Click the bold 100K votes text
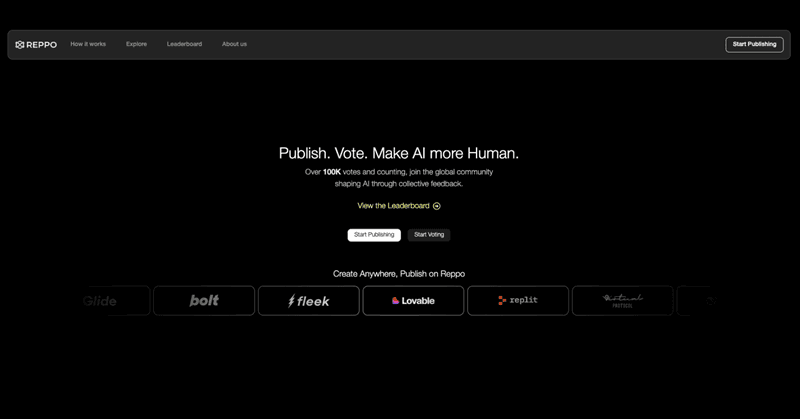The height and width of the screenshot is (419, 800). 332,172
